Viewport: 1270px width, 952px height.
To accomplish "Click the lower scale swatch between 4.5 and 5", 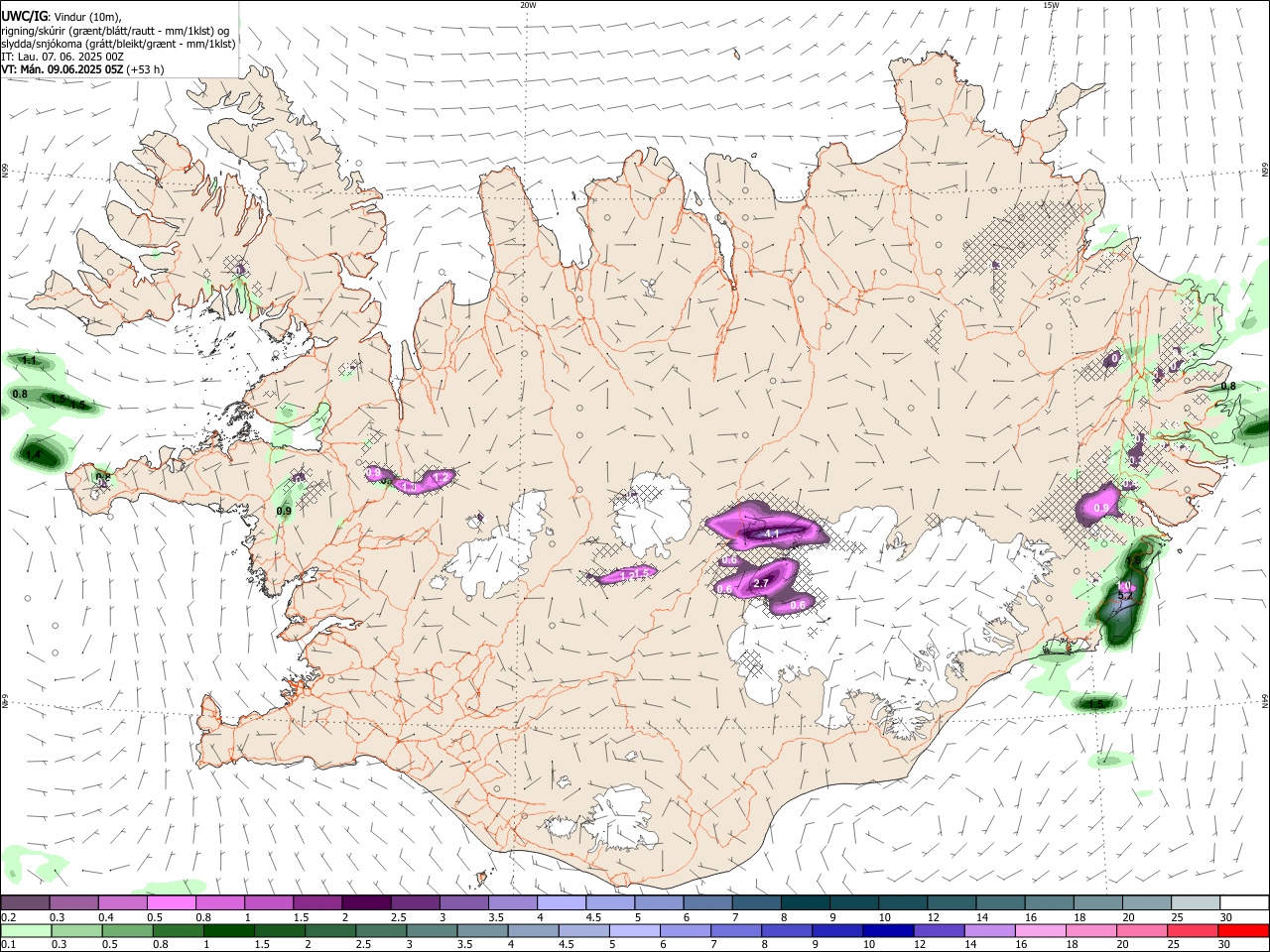I will [583, 930].
